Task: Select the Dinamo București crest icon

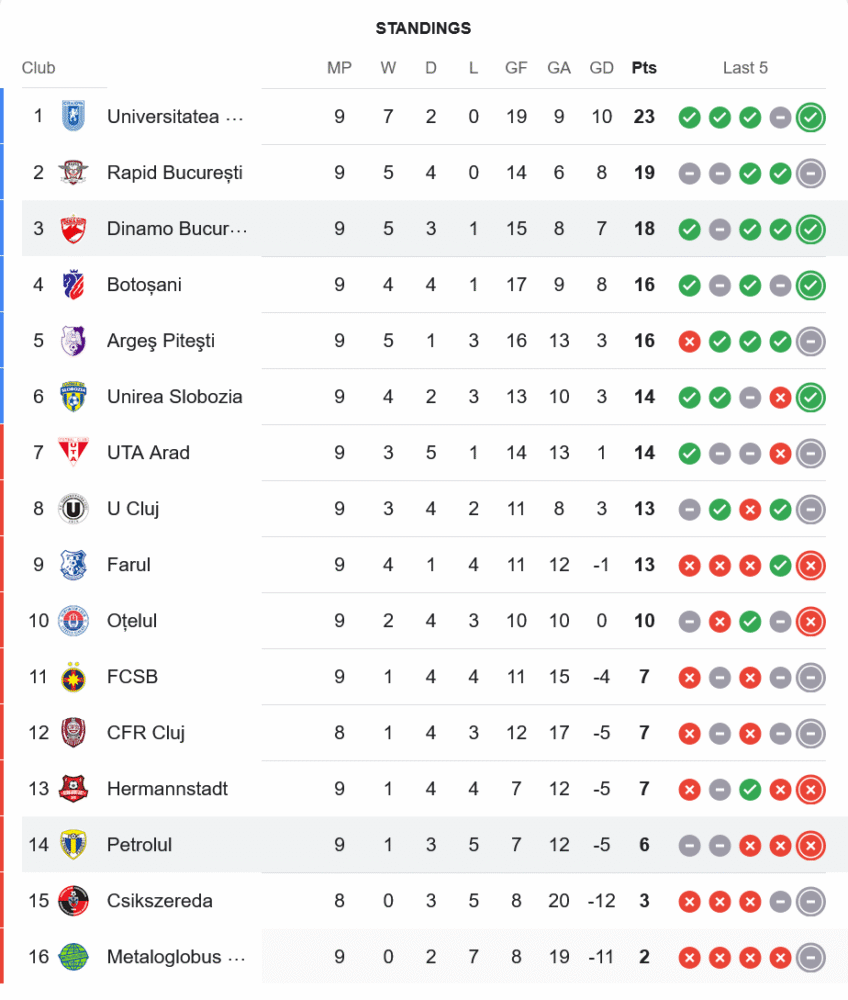Action: [x=72, y=228]
